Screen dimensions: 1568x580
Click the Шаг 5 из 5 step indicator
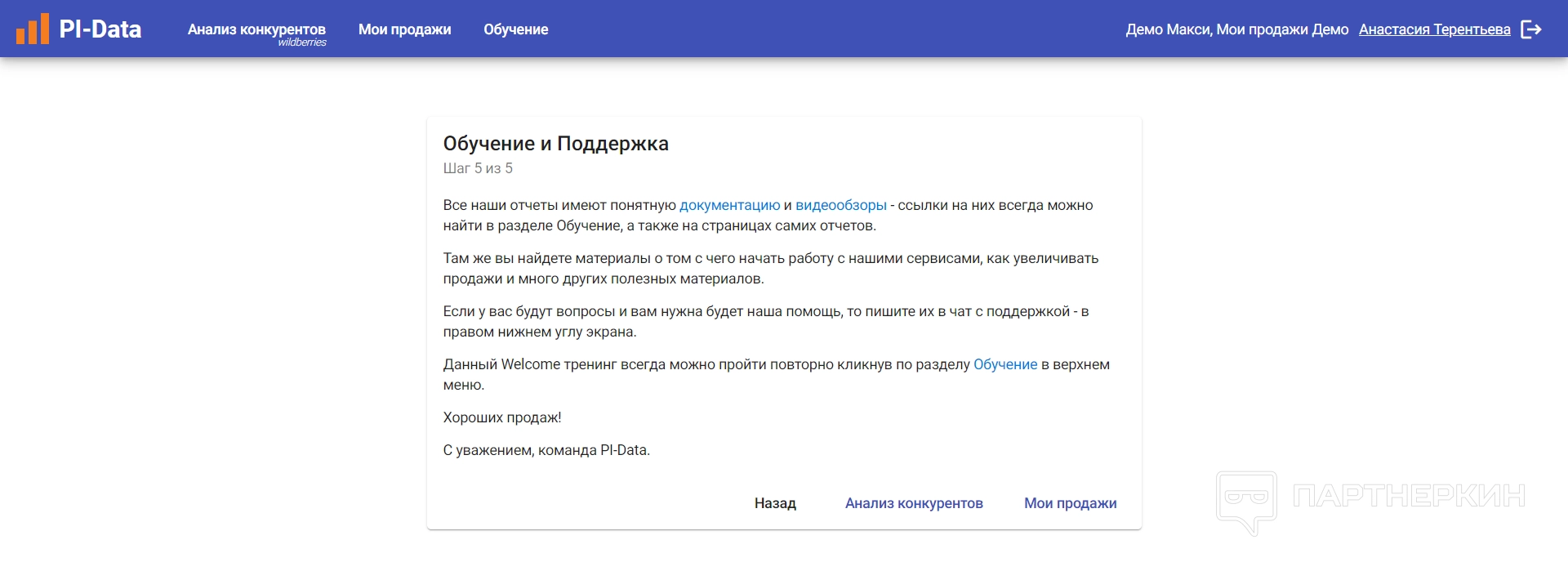click(478, 168)
